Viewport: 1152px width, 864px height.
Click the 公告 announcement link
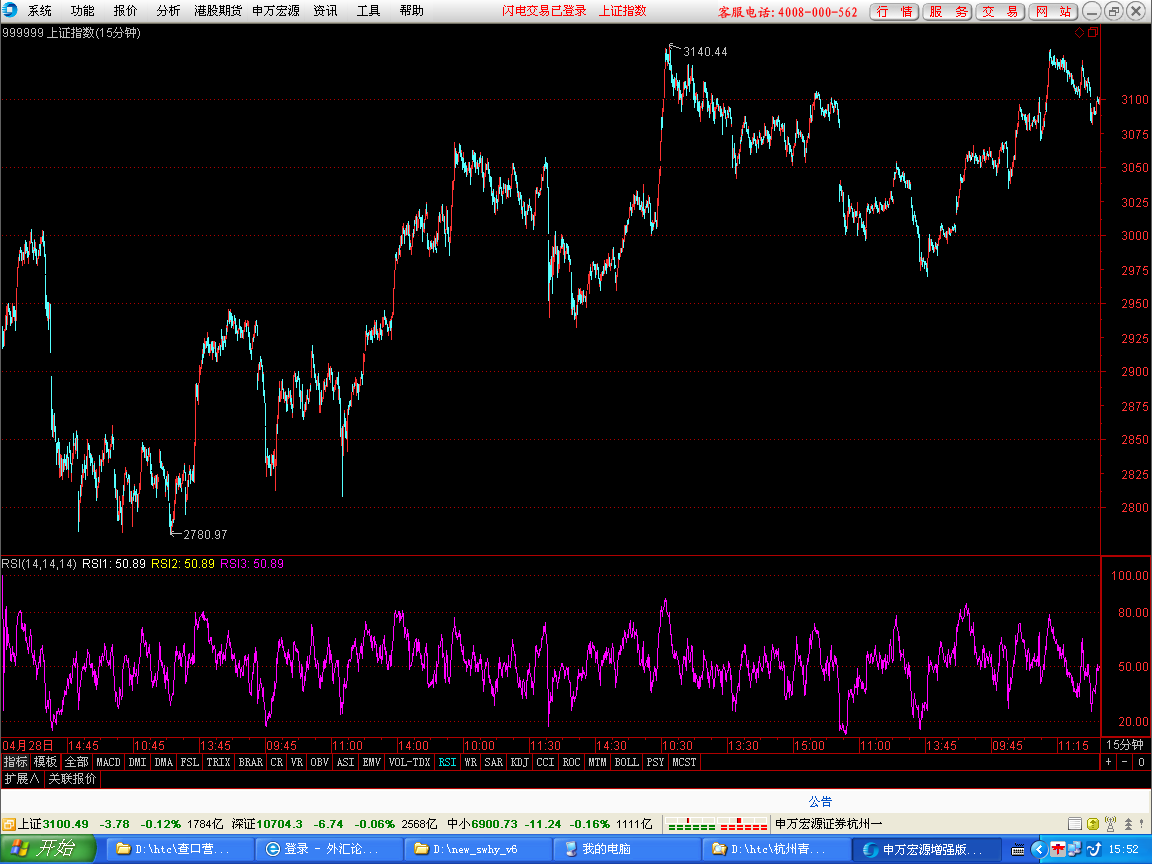tap(820, 801)
